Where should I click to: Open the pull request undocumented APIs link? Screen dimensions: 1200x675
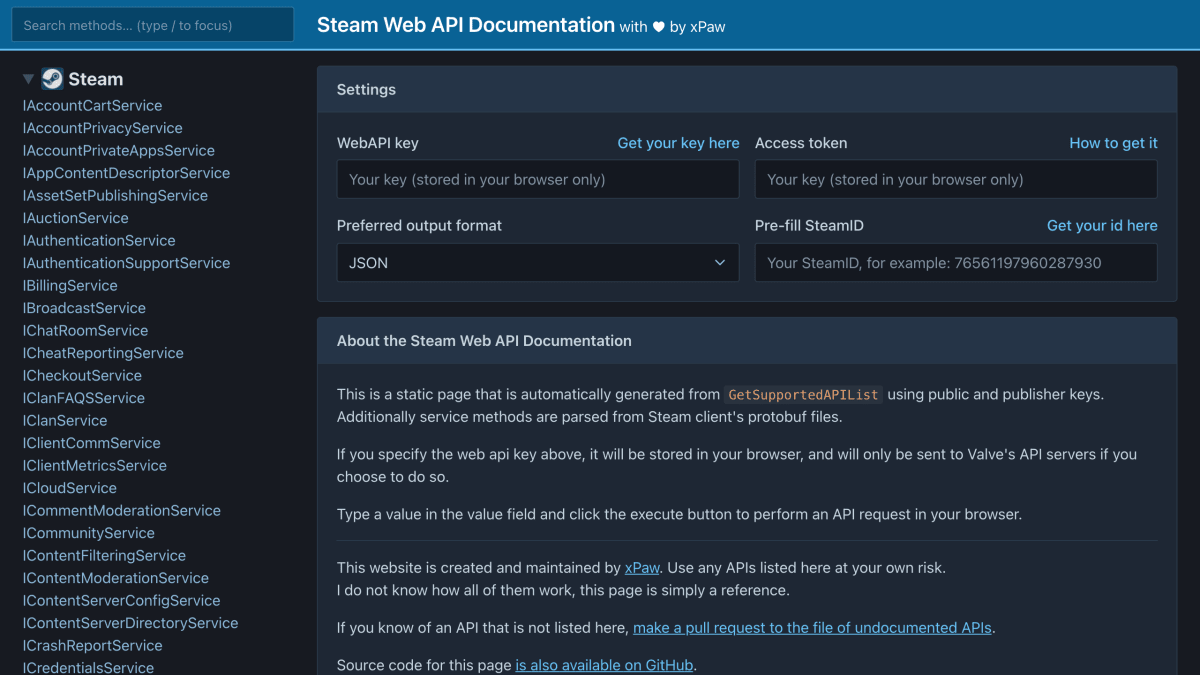[814, 628]
